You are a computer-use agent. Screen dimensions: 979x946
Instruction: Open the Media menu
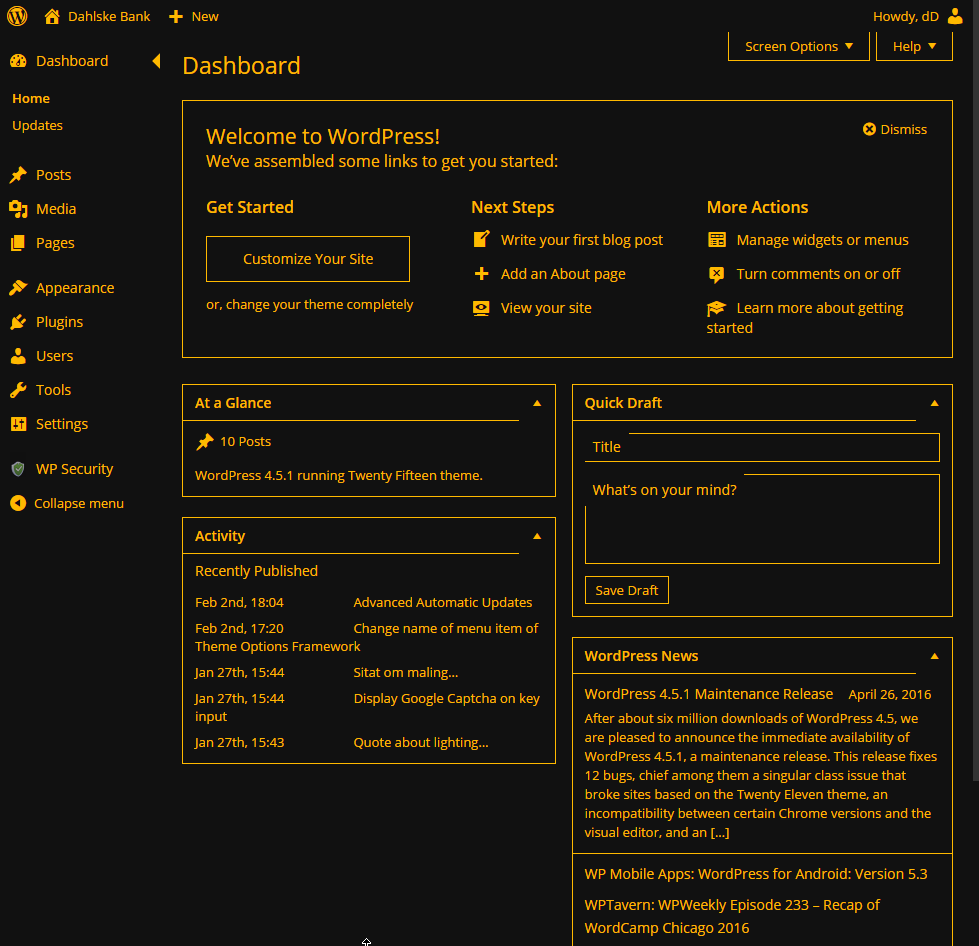pos(56,209)
